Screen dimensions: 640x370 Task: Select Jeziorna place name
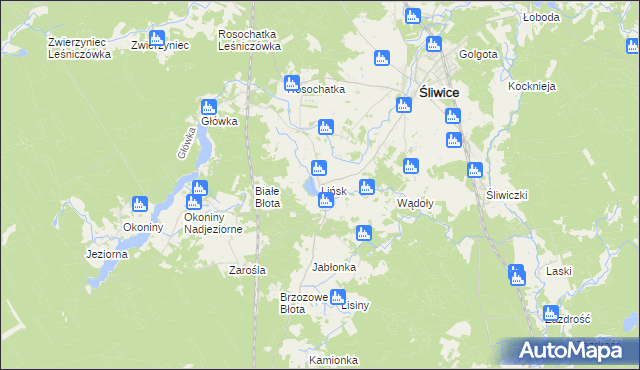(x=107, y=255)
